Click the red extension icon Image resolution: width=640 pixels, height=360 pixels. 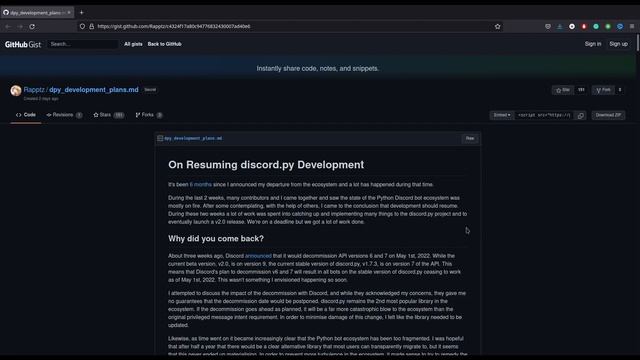[584, 27]
